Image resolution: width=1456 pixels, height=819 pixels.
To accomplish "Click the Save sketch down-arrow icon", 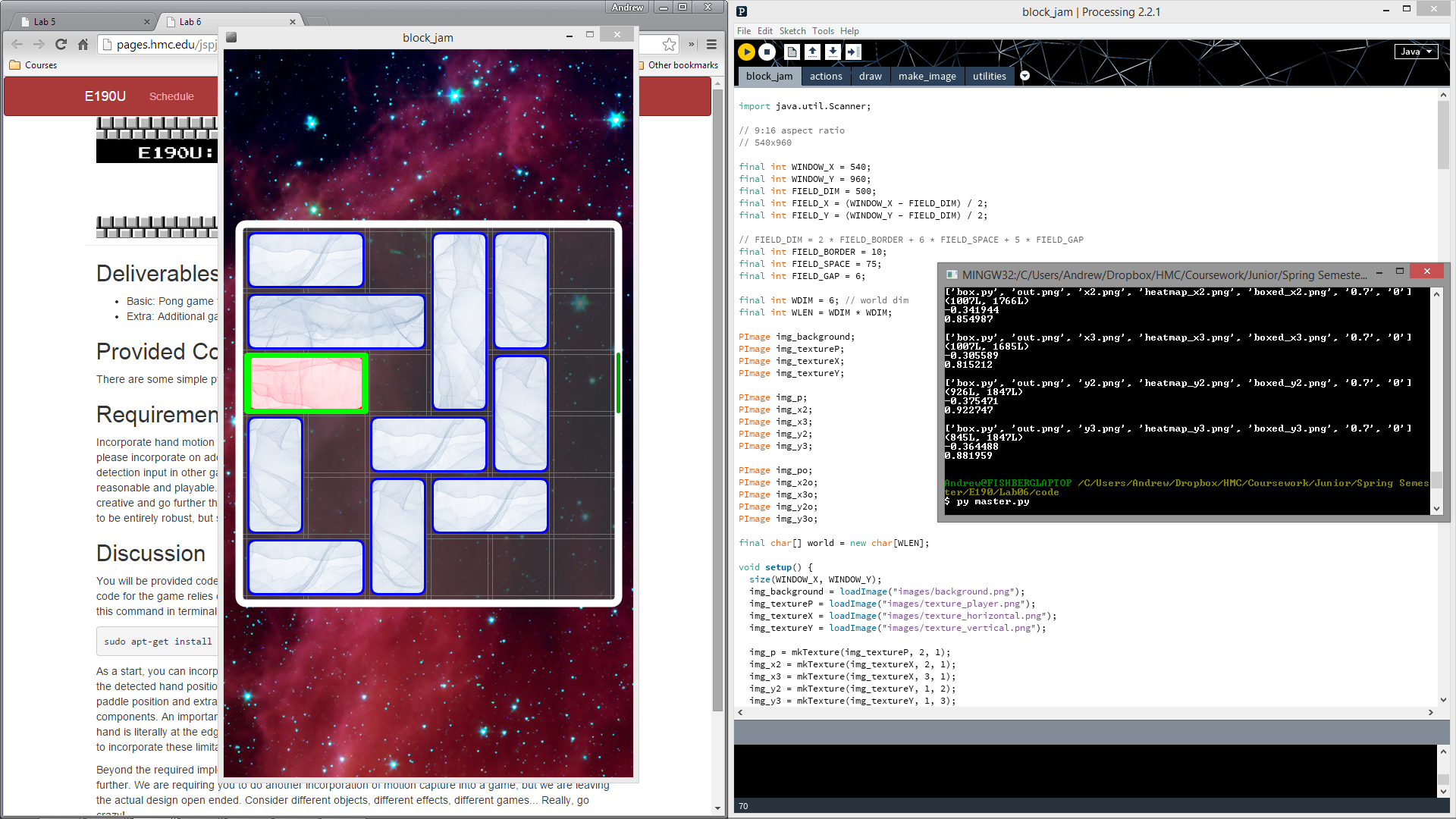I will pos(833,52).
